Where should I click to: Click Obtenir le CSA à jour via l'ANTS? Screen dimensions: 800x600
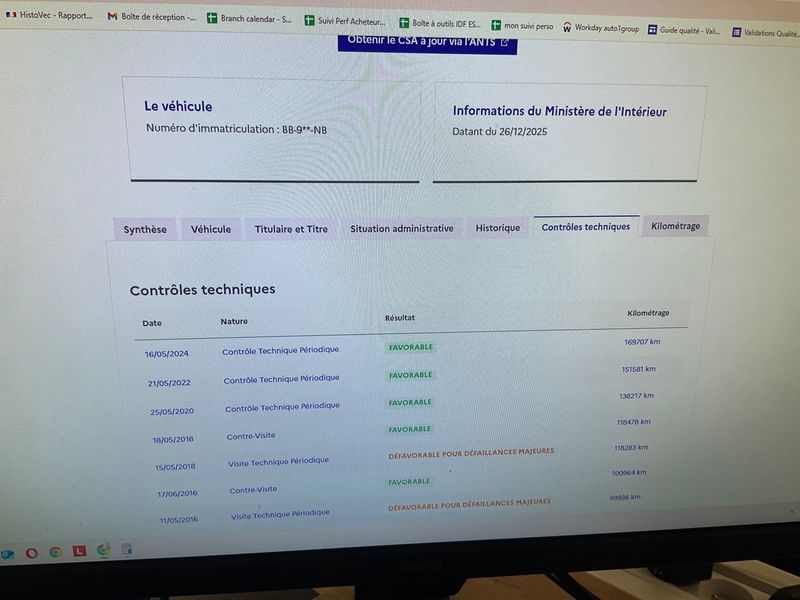coord(428,42)
